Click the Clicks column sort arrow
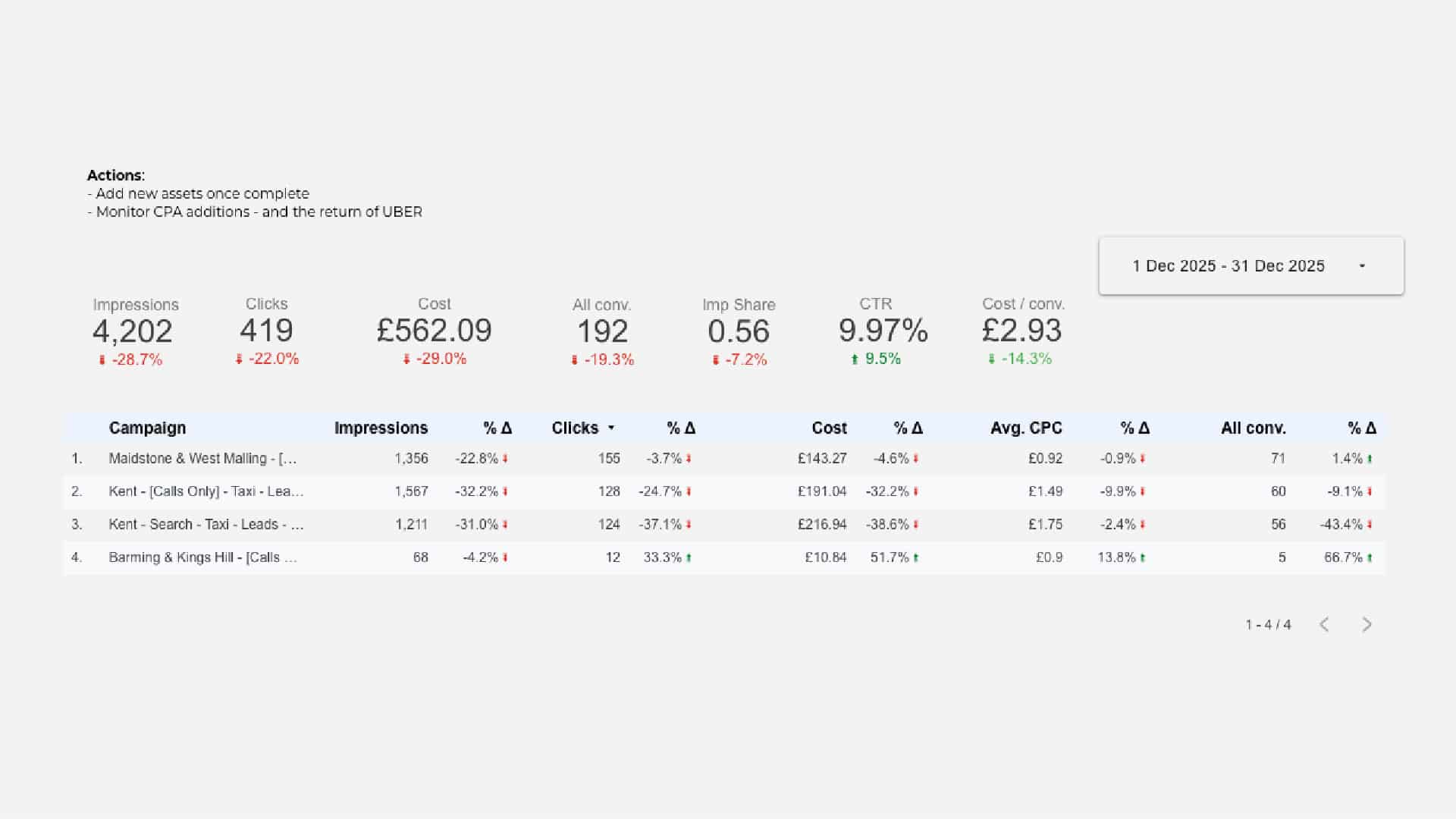The image size is (1456, 819). (x=611, y=428)
